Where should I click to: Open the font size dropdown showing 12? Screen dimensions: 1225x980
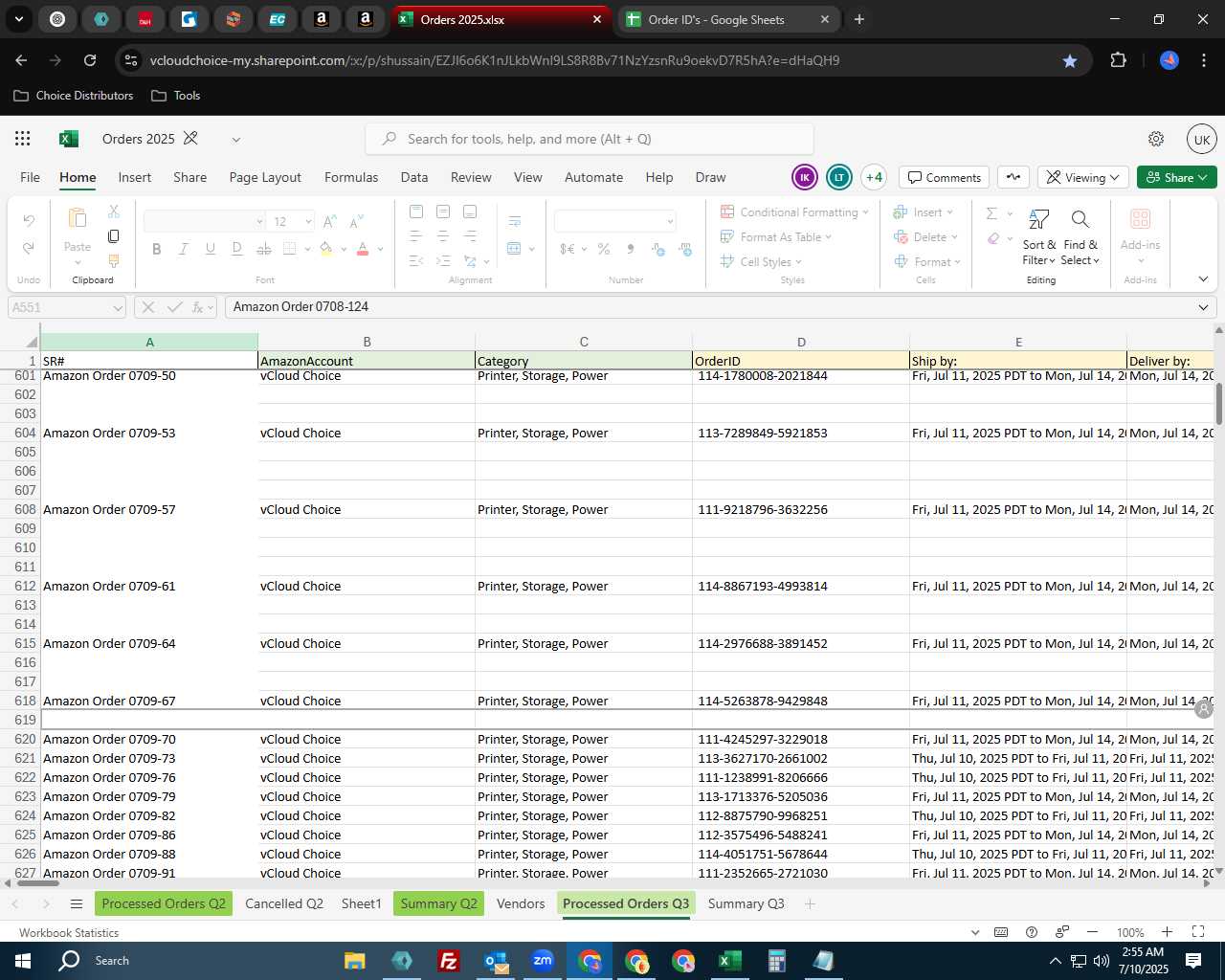pyautogui.click(x=308, y=221)
